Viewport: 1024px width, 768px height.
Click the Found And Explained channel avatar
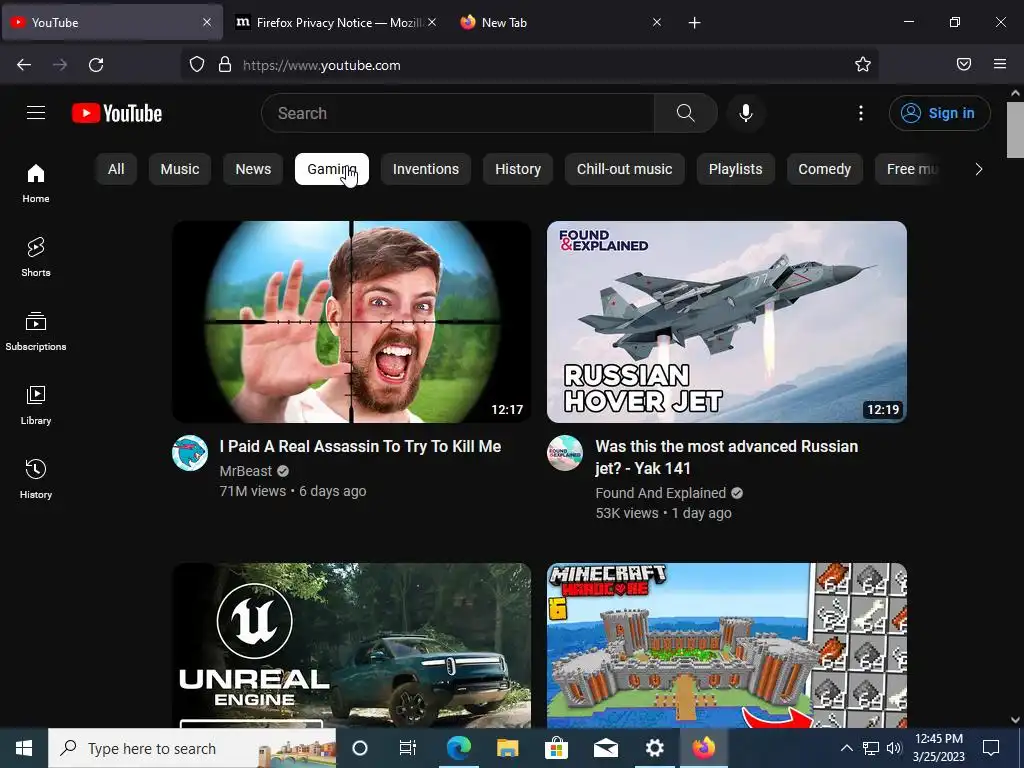click(565, 453)
